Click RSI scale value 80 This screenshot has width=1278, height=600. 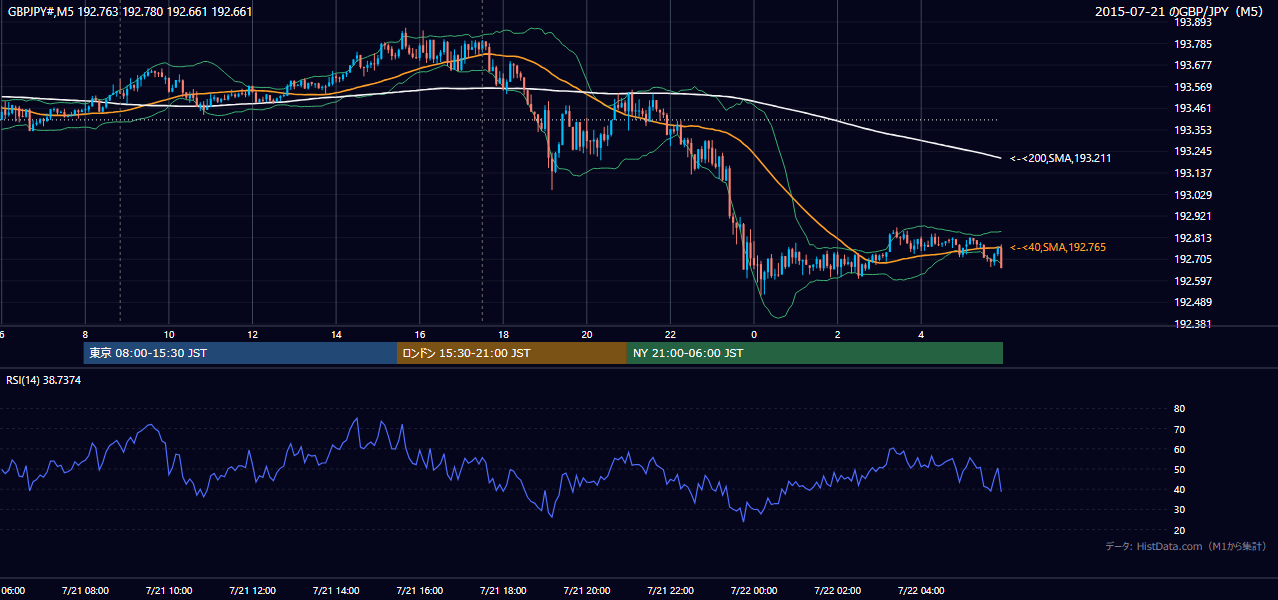[x=1180, y=409]
